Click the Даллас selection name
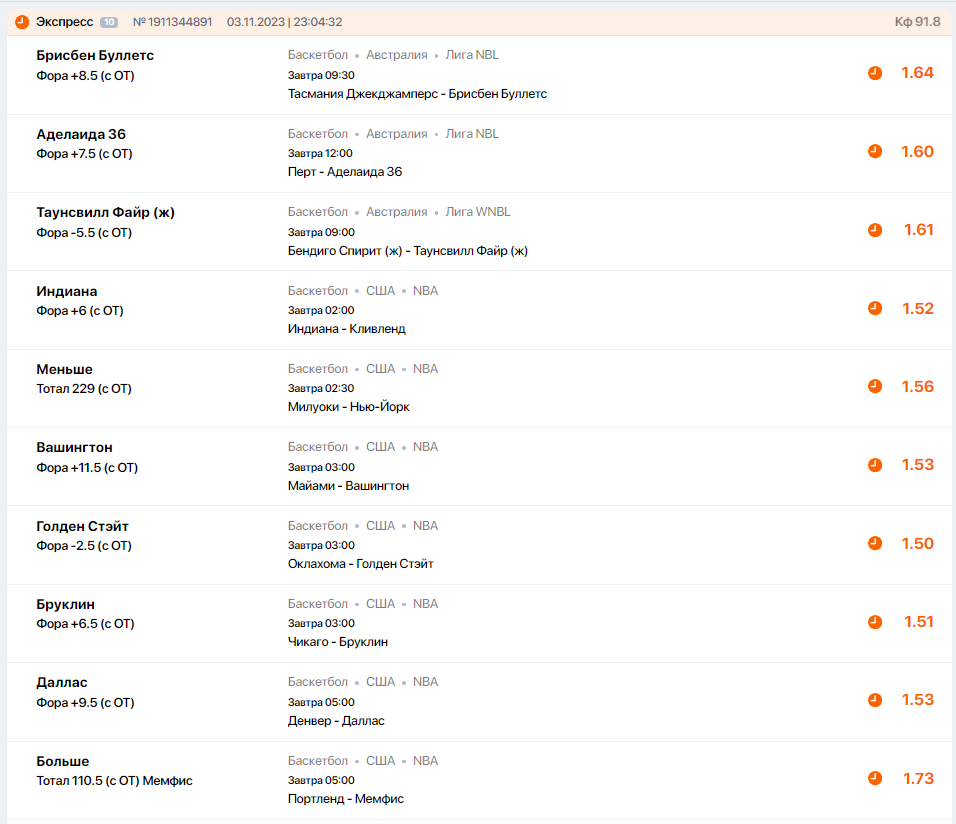 pyautogui.click(x=62, y=682)
